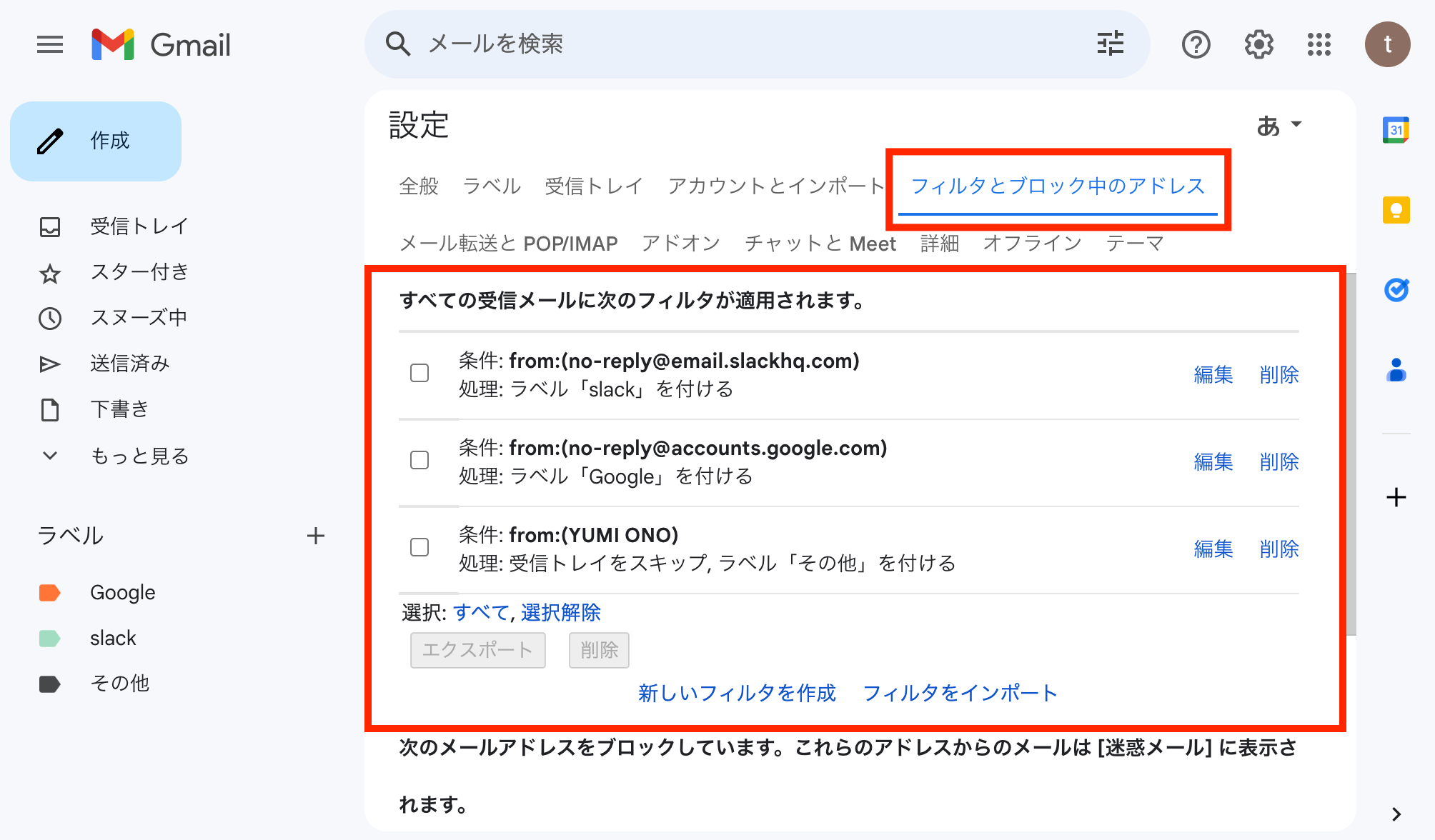
Task: Click the inbox icon beside 受信トレイ
Action: [50, 227]
